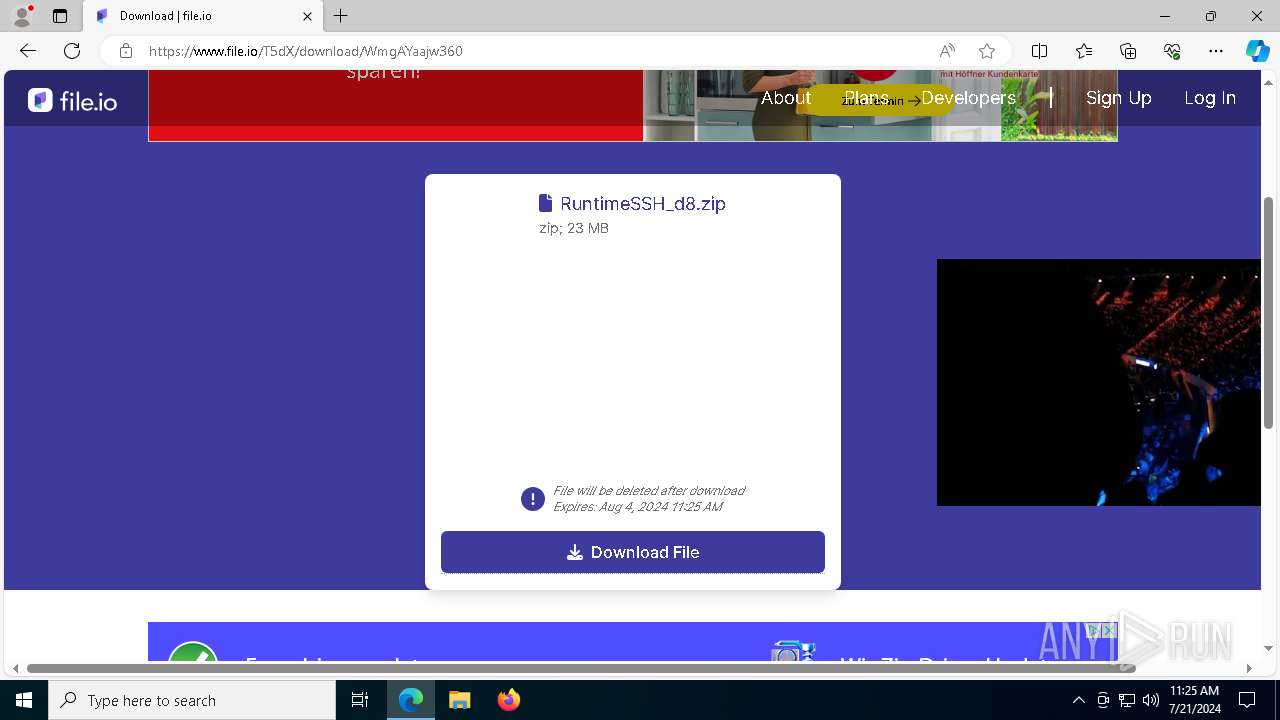Open browser Collections
The image size is (1280, 720).
(x=1128, y=51)
